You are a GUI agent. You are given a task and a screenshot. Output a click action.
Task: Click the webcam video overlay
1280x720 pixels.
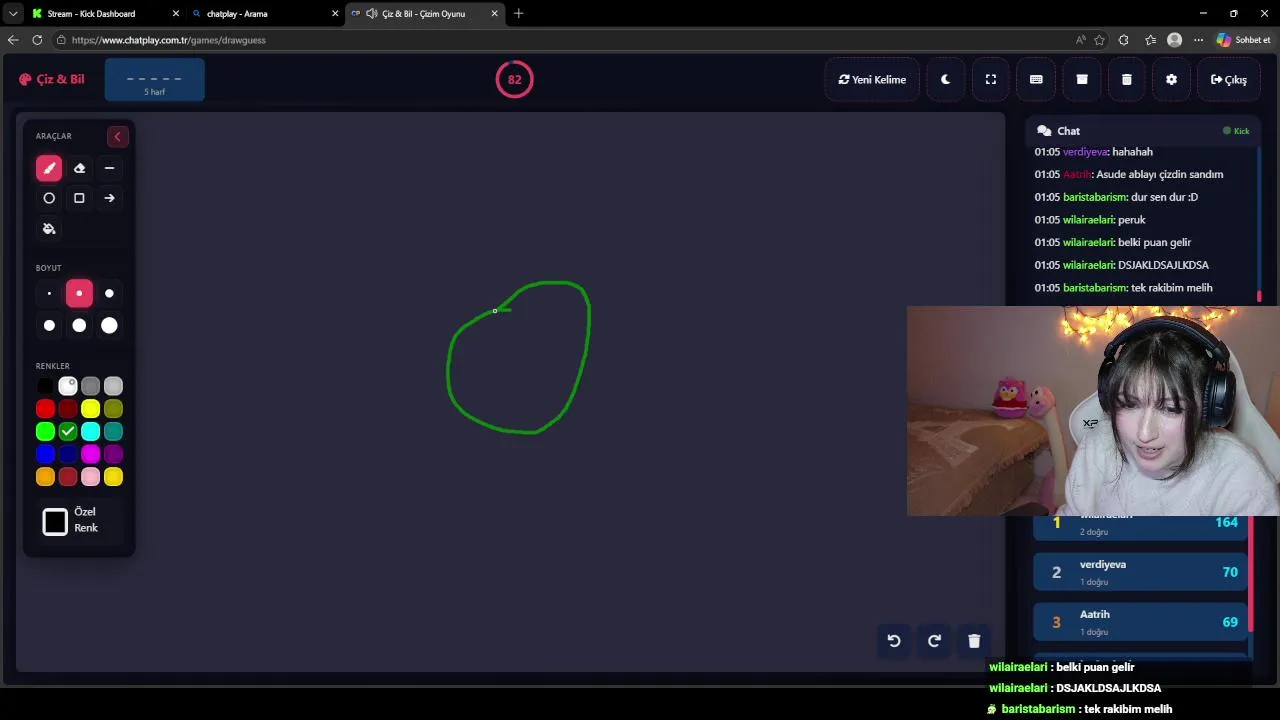point(1093,411)
